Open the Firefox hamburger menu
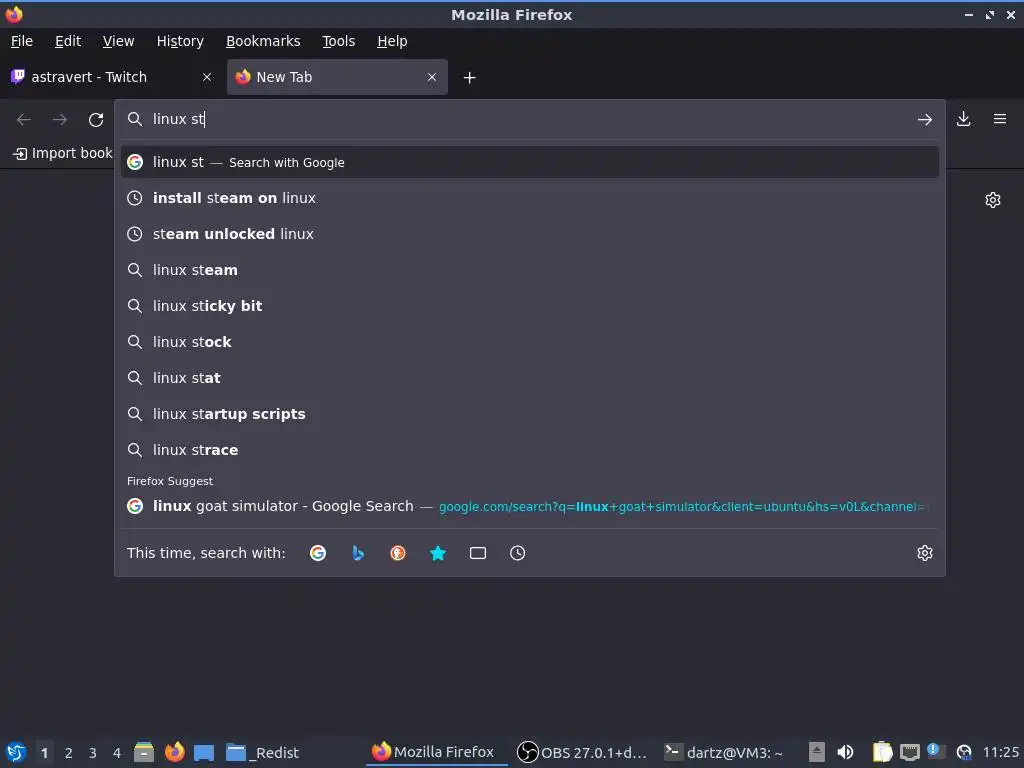1024x768 pixels. pyautogui.click(x=1000, y=119)
